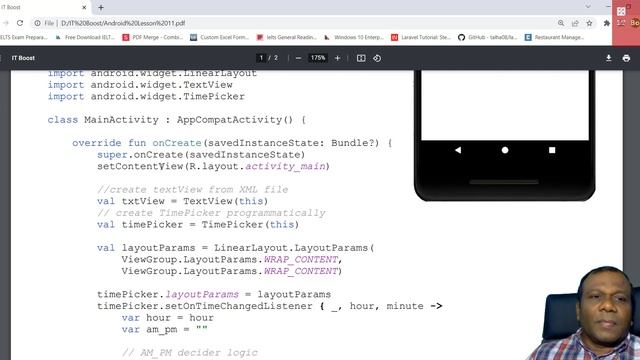Viewport: 640px width, 360px height.
Task: Open the Windows 10 Enterp bookmark
Action: 353,37
